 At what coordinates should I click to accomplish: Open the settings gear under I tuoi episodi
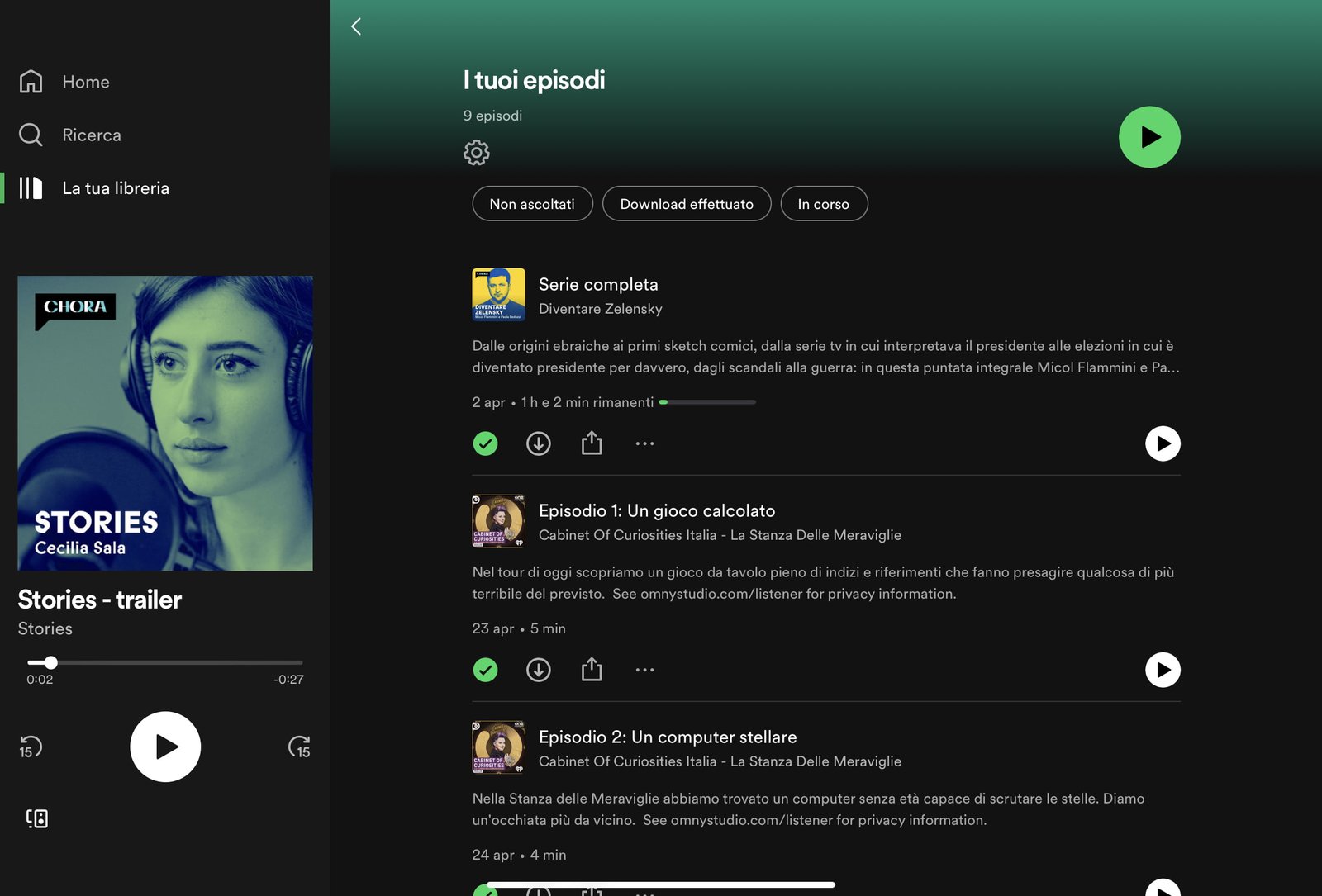[x=476, y=153]
